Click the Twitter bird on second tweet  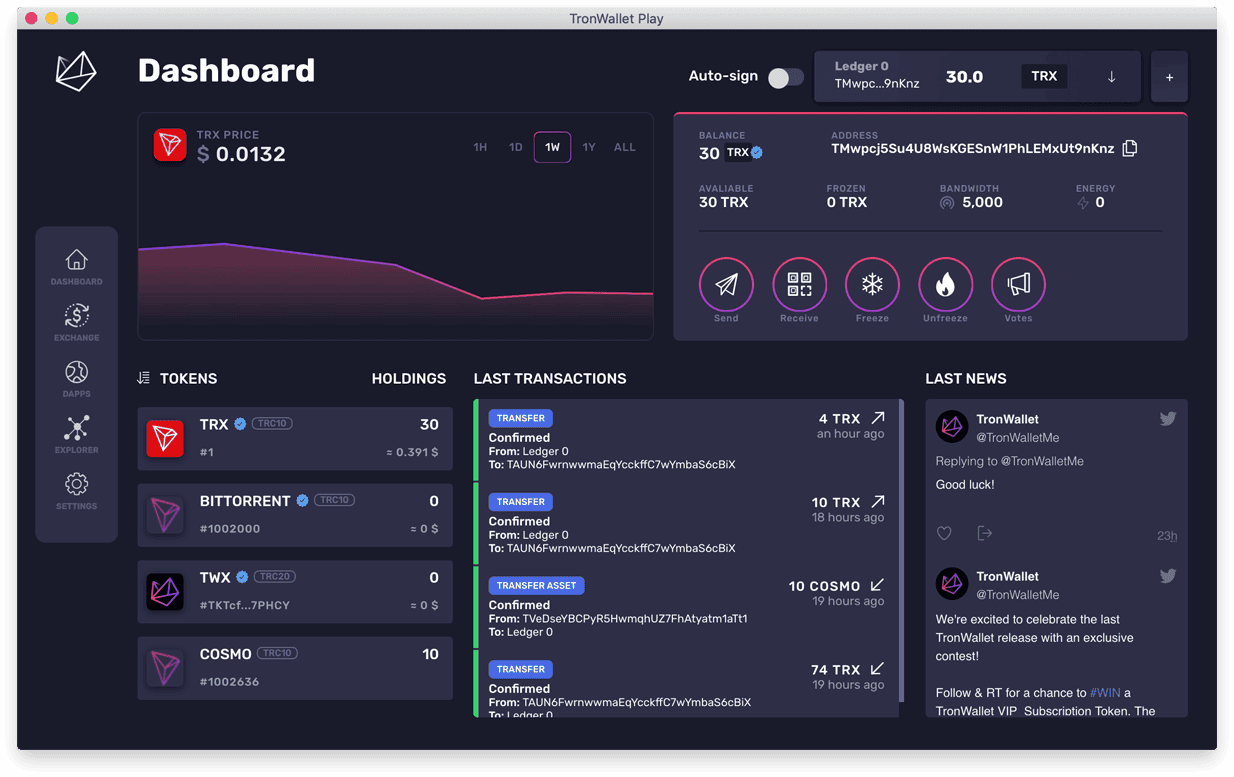click(x=1167, y=576)
